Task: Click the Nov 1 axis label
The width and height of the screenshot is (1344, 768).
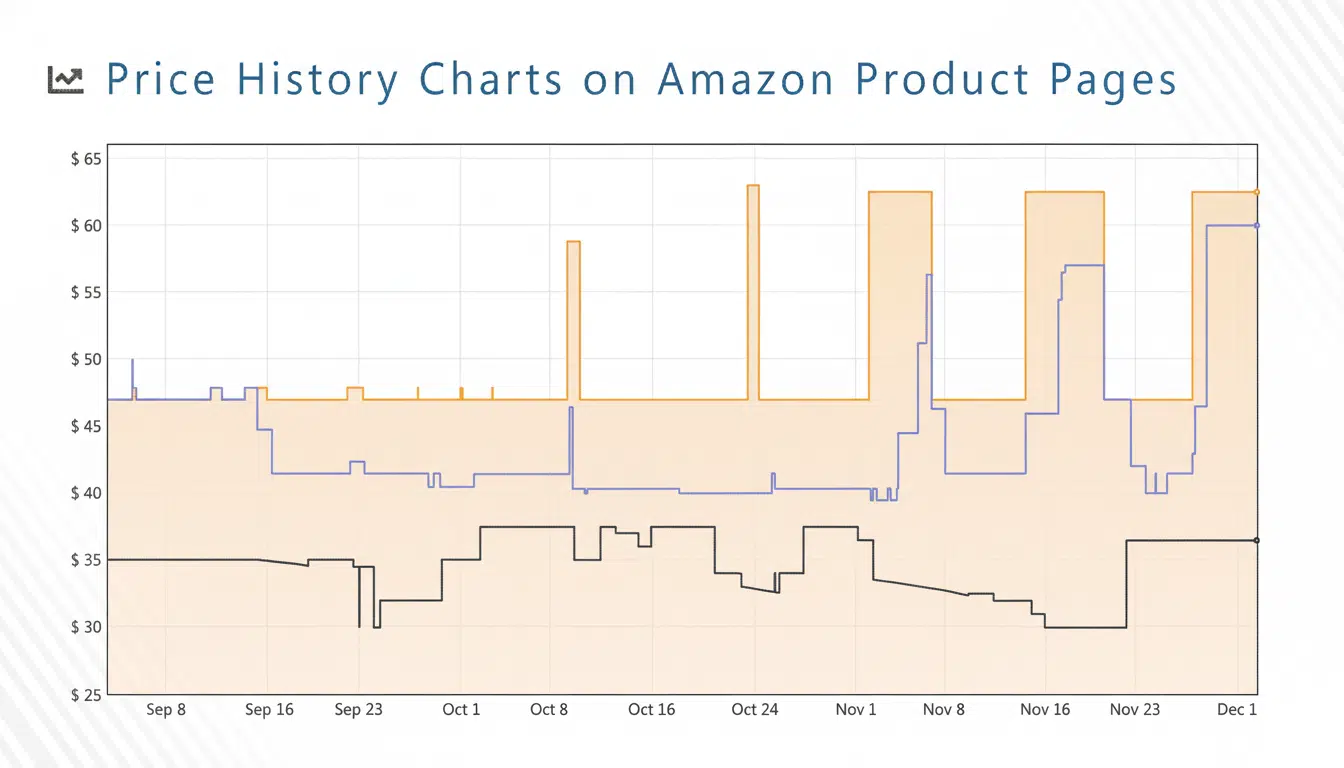Action: 855,710
